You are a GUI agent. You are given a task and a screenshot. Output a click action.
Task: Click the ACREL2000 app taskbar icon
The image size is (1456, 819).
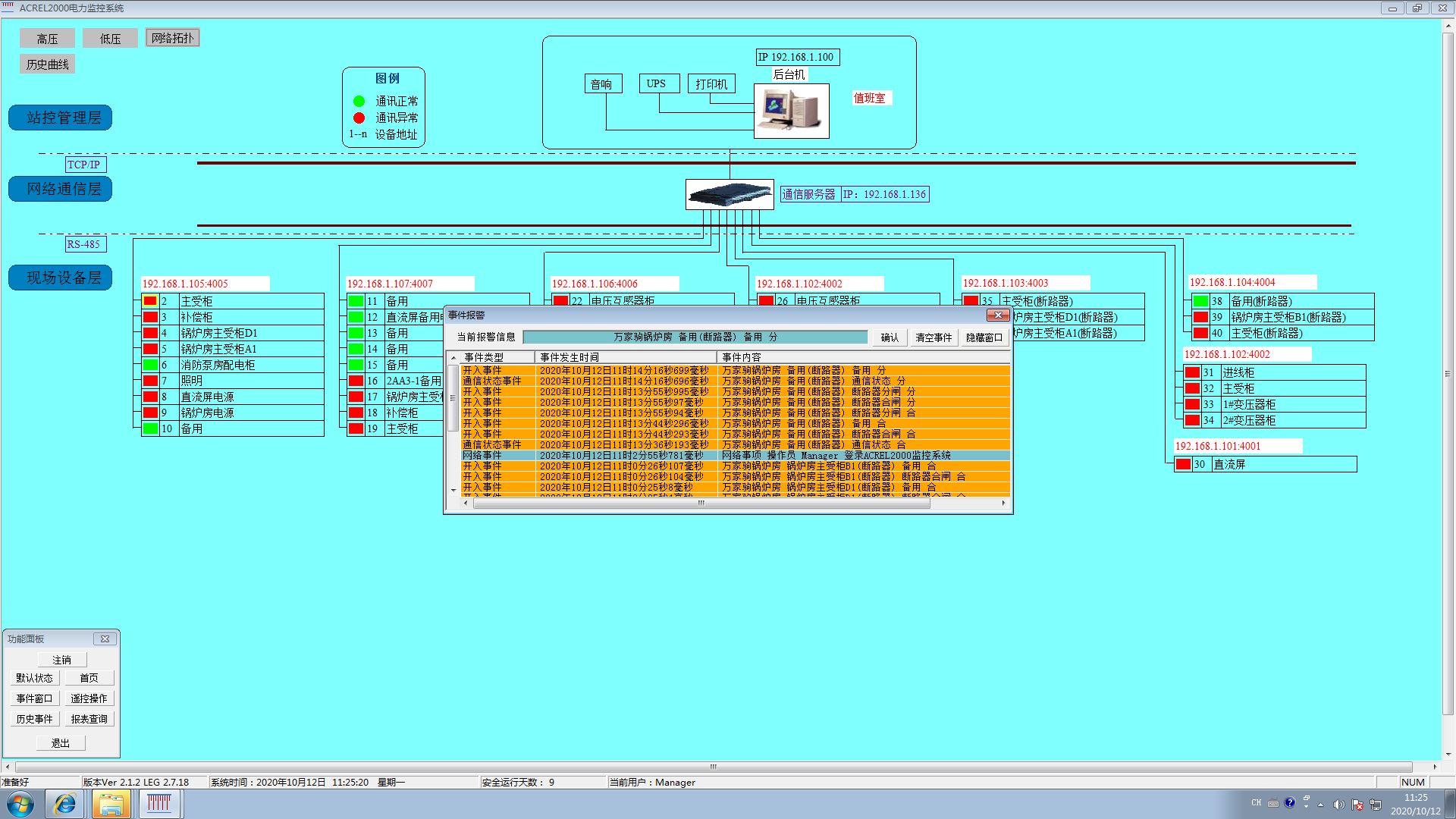click(x=159, y=804)
